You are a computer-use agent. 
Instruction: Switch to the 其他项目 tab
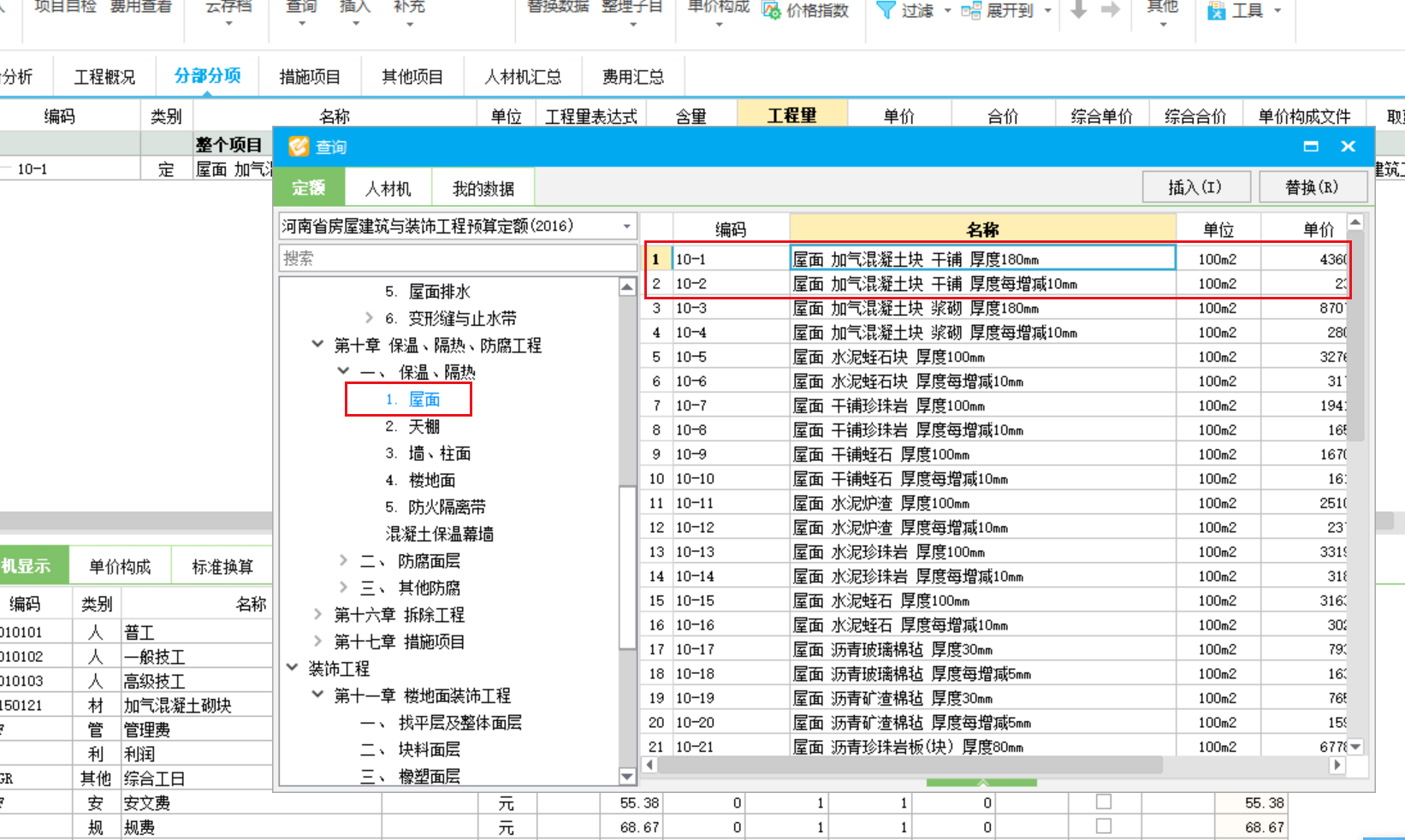coord(412,77)
